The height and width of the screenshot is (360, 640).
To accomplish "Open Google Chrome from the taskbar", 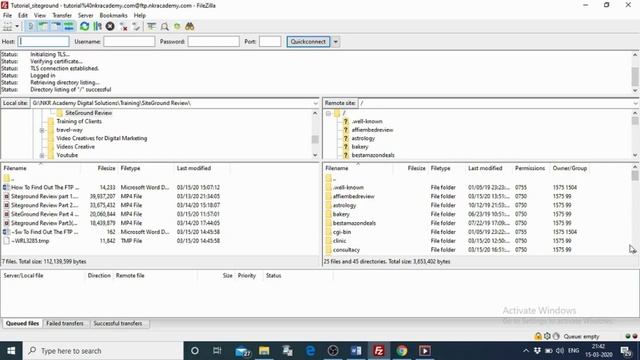I will [402, 351].
